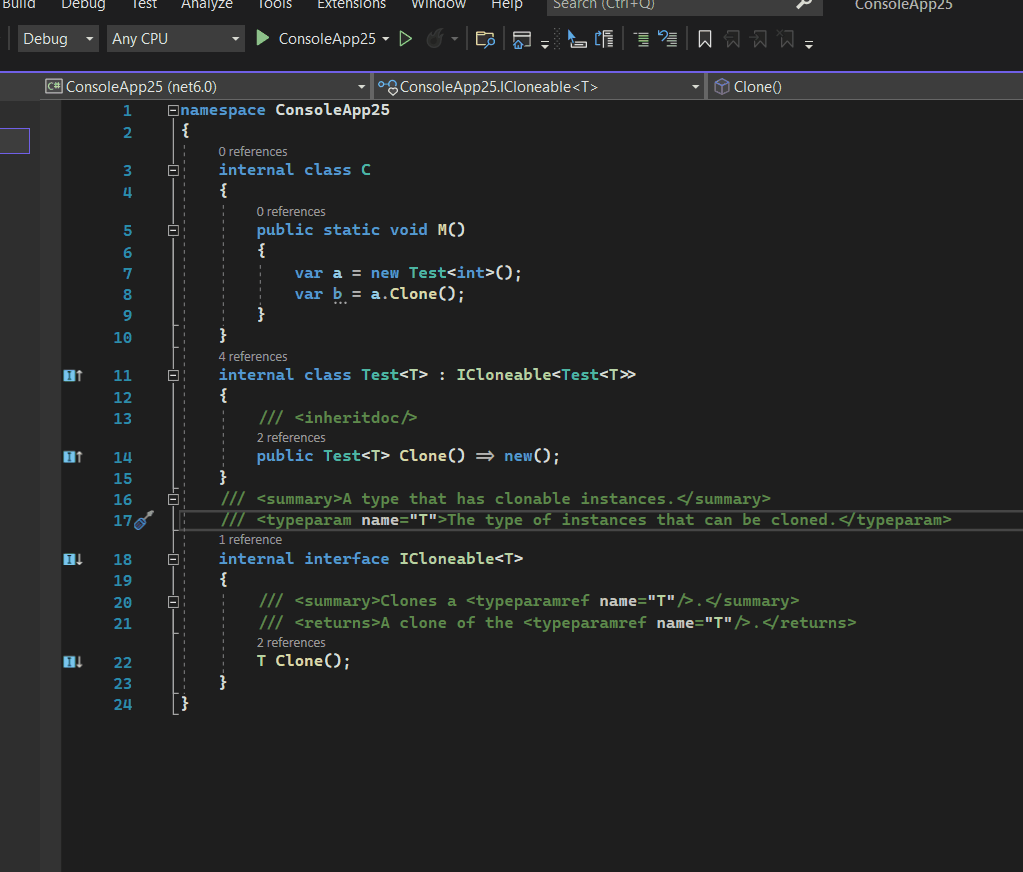Viewport: 1023px width, 872px height.
Task: Open toolbar overflow options after bookmarks
Action: pyautogui.click(x=809, y=44)
